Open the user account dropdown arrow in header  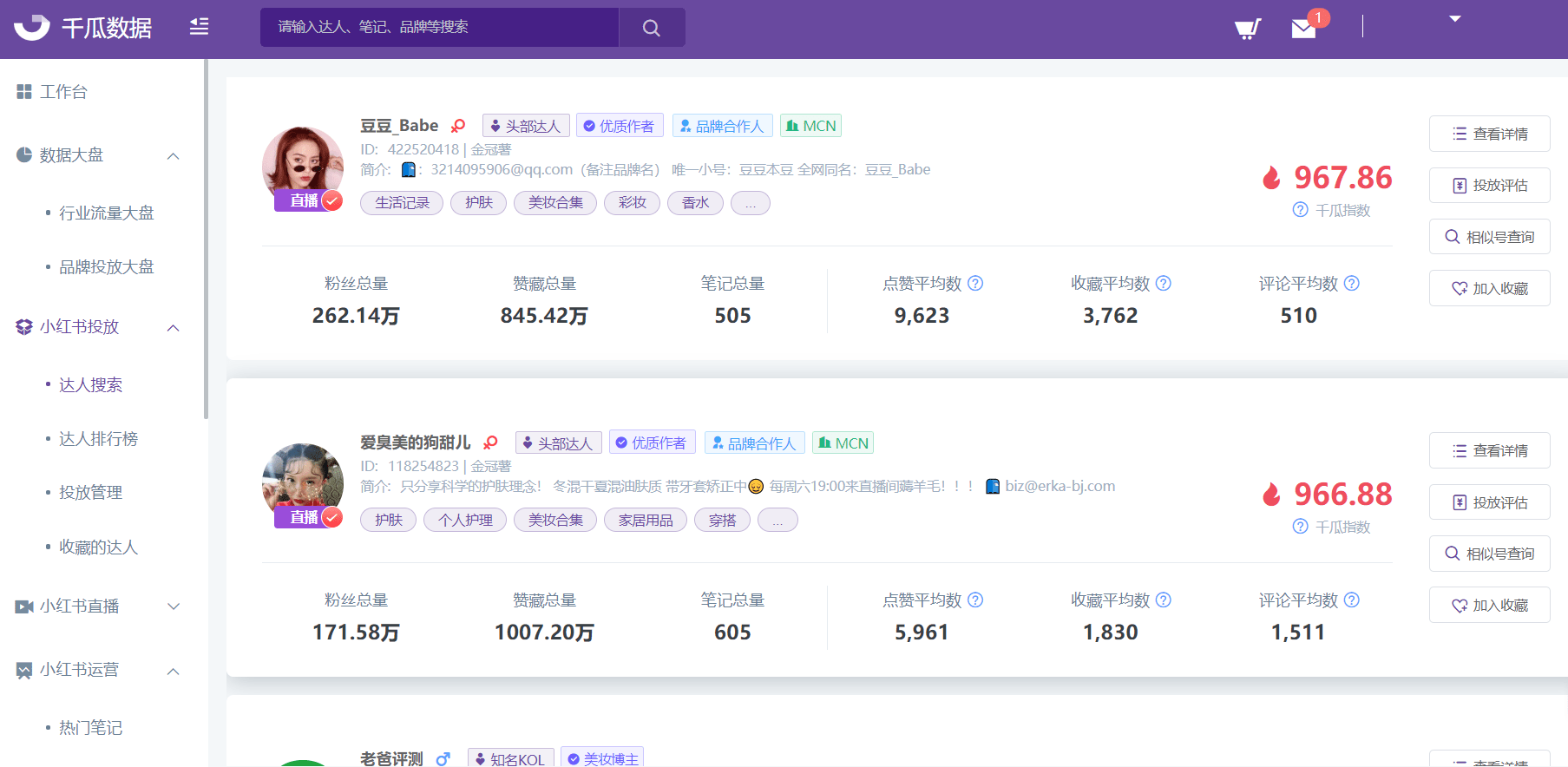tap(1455, 19)
